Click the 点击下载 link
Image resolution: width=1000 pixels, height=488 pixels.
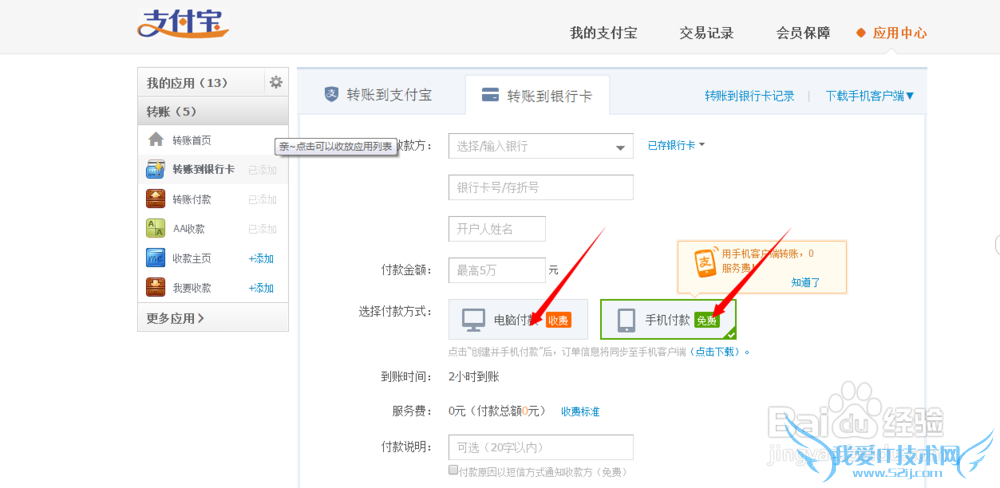point(715,351)
